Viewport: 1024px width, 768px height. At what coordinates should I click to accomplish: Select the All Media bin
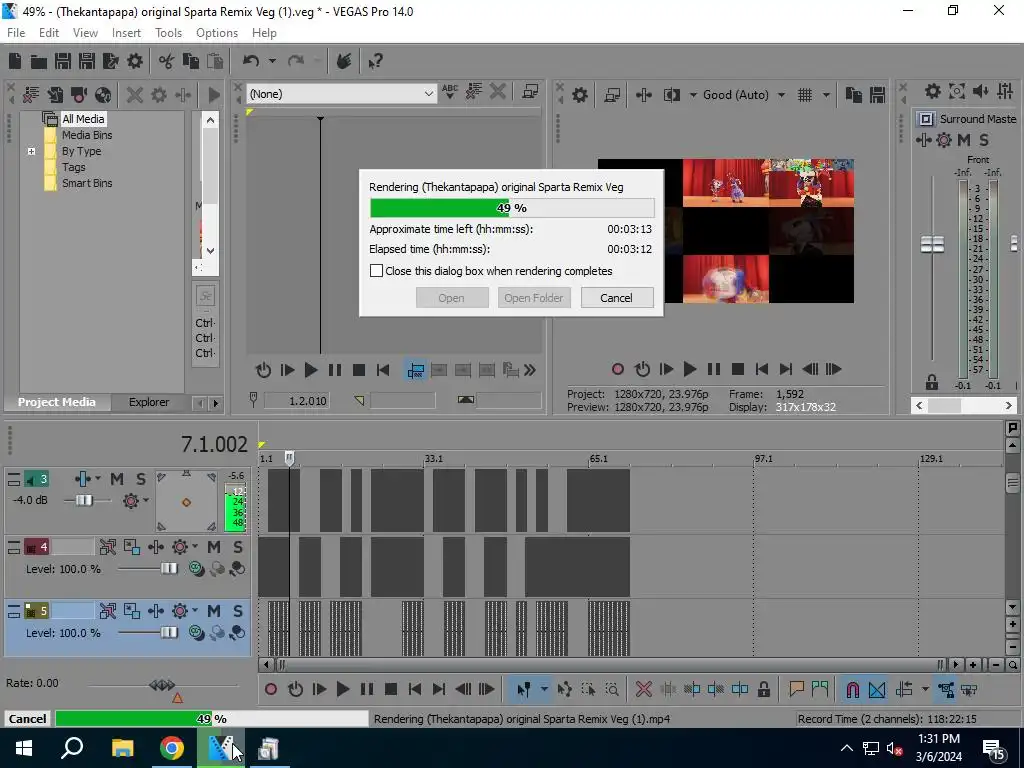click(83, 119)
